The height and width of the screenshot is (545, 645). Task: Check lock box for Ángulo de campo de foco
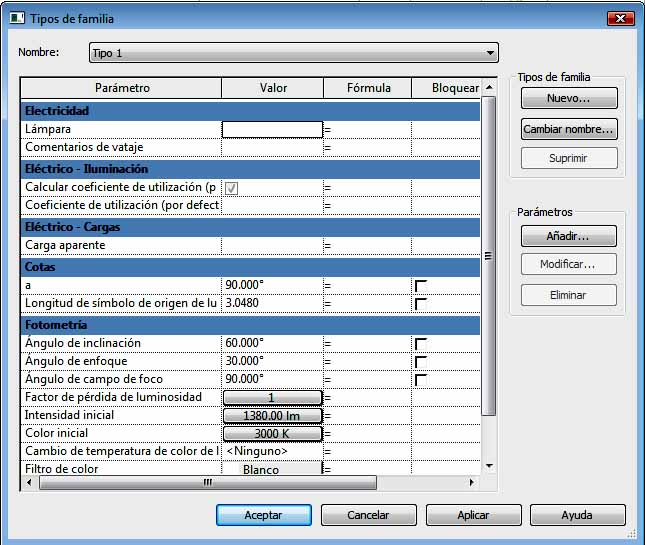(x=421, y=380)
